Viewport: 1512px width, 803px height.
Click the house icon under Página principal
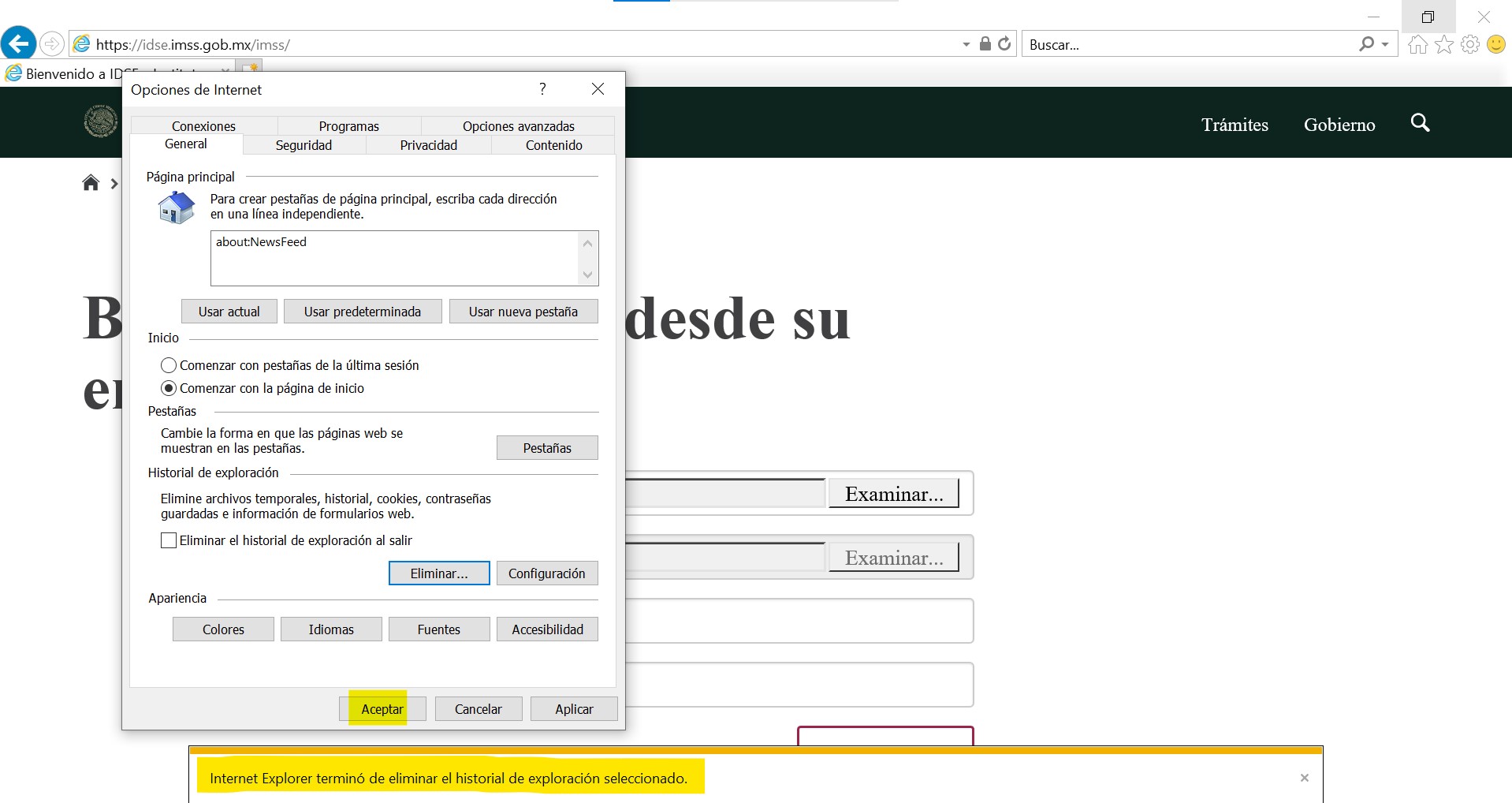tap(177, 207)
